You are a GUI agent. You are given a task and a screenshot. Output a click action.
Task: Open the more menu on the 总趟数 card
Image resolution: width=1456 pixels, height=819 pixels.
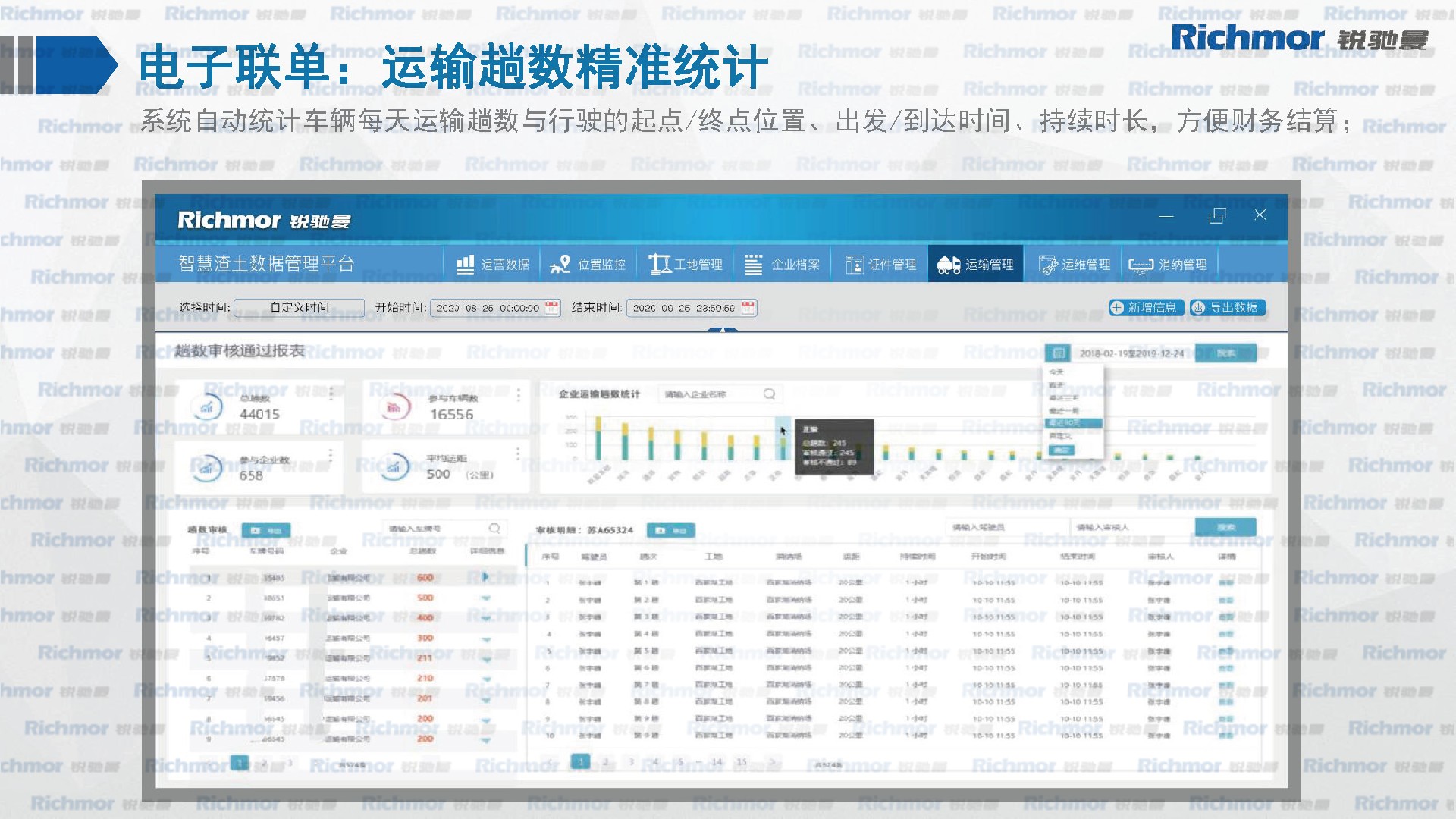331,393
